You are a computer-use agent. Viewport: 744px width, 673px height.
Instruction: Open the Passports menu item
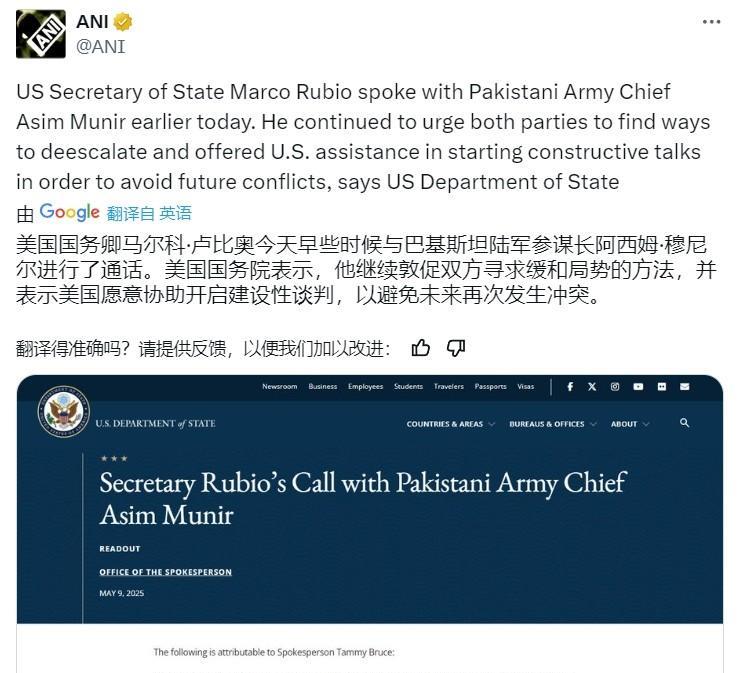pos(490,386)
